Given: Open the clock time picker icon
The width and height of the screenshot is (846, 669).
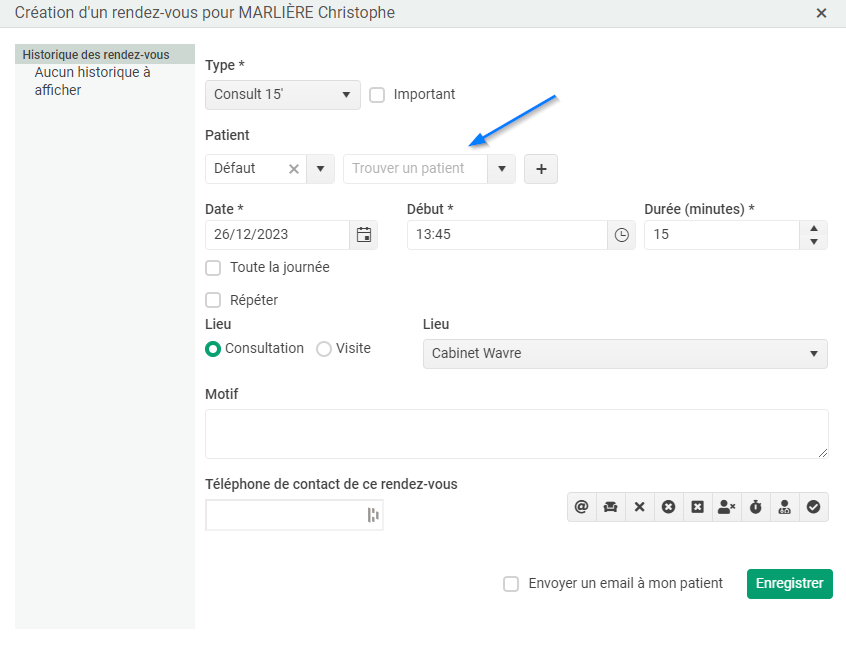Looking at the screenshot, I should (622, 235).
